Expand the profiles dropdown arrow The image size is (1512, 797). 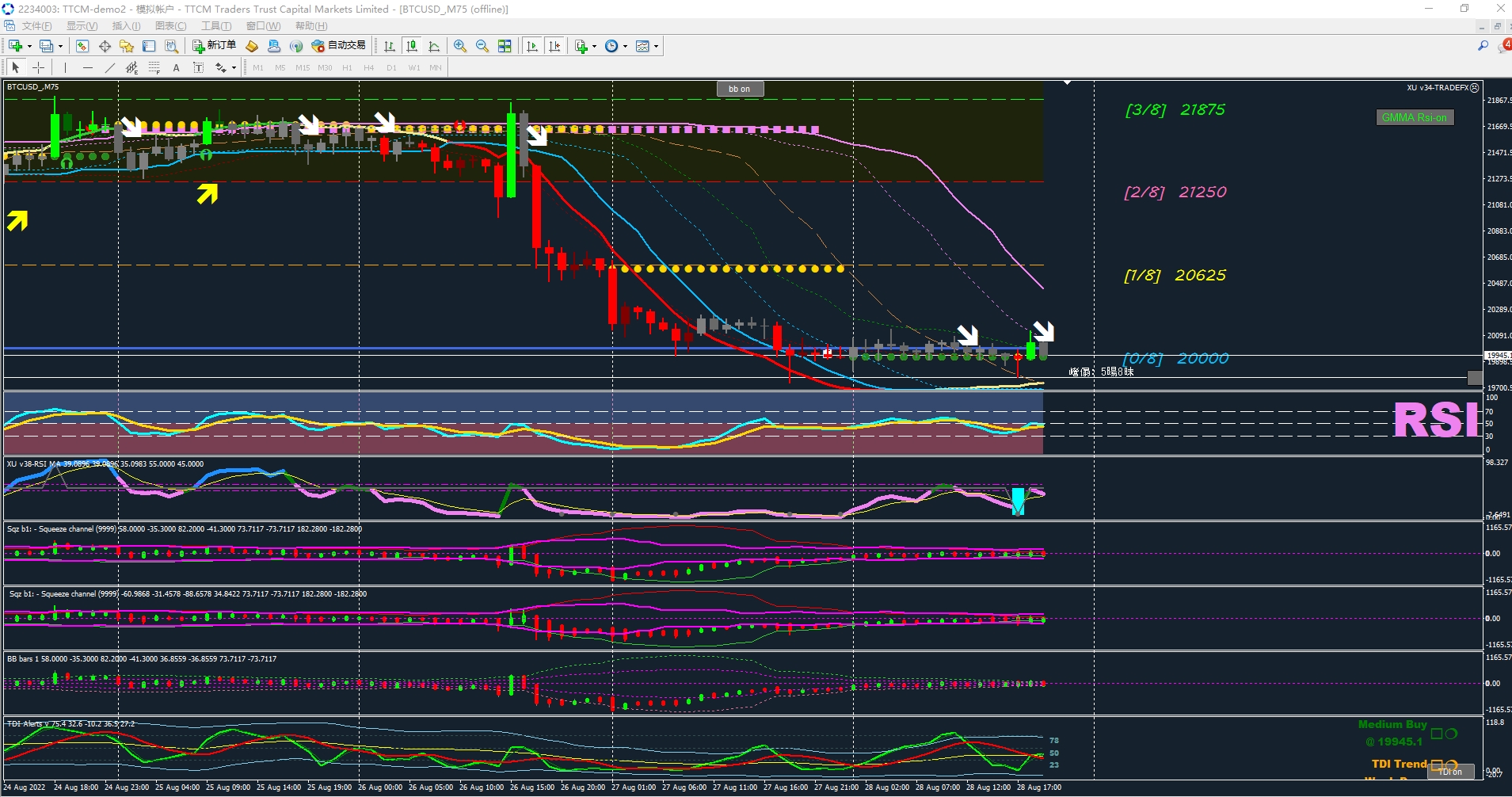(60, 46)
